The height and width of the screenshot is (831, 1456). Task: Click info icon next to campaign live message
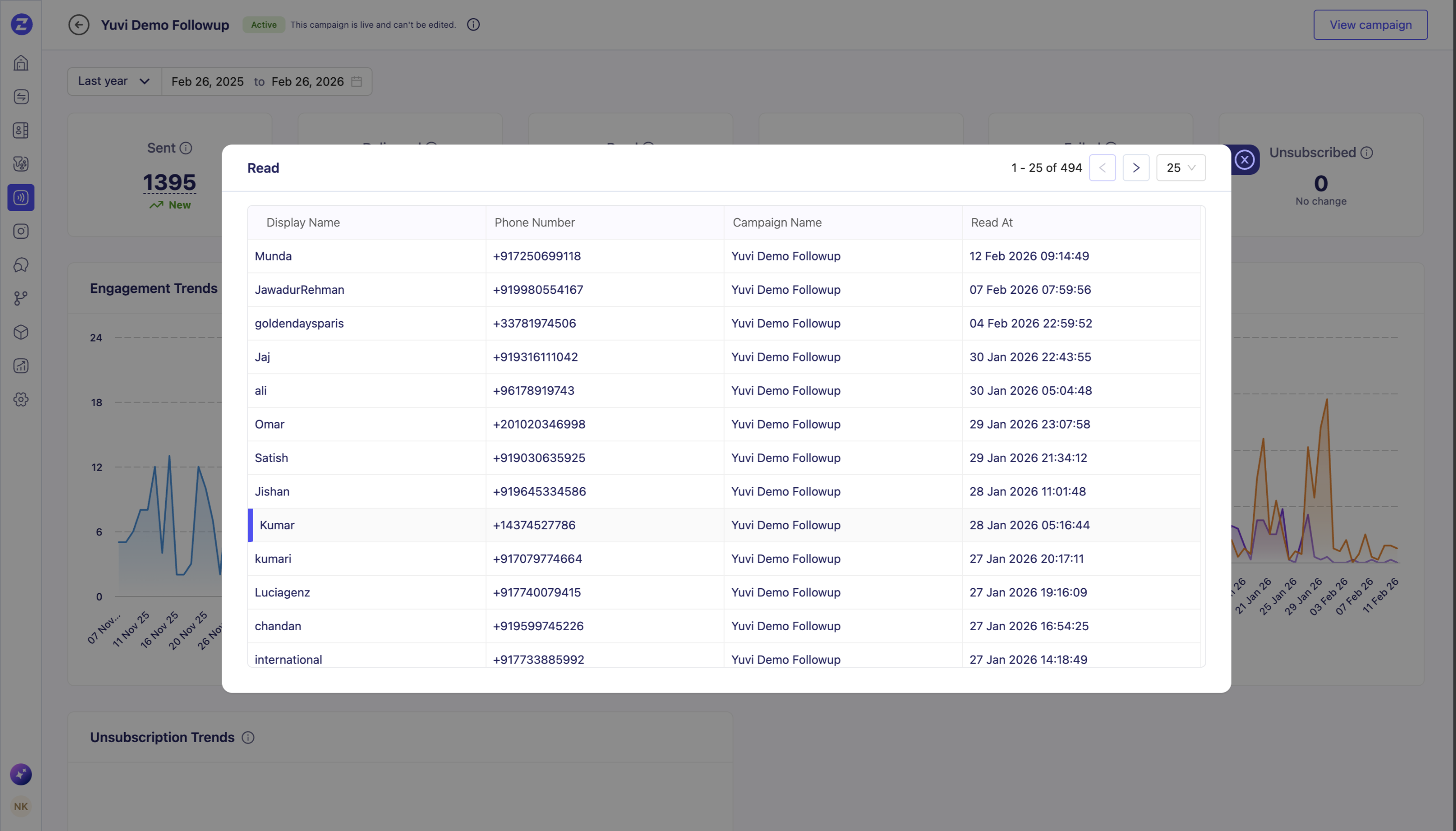coord(473,25)
